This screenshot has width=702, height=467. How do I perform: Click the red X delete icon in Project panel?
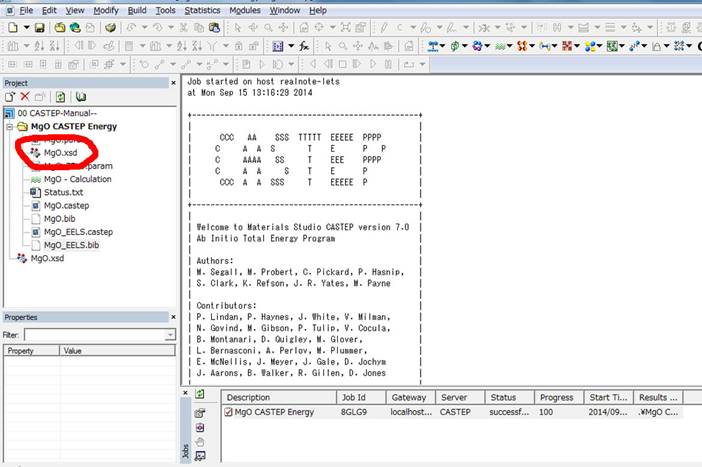[x=25, y=96]
